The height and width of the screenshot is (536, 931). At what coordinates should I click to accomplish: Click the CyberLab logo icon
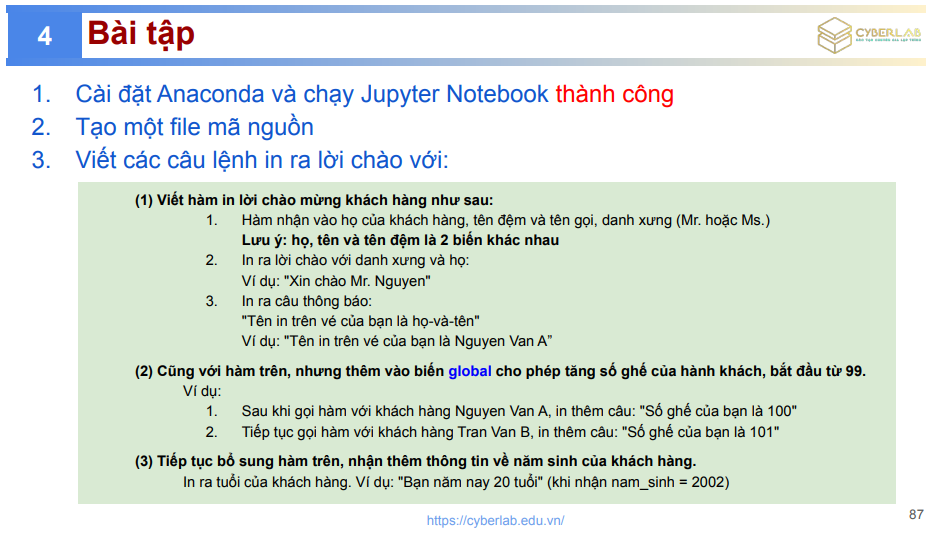pos(834,35)
